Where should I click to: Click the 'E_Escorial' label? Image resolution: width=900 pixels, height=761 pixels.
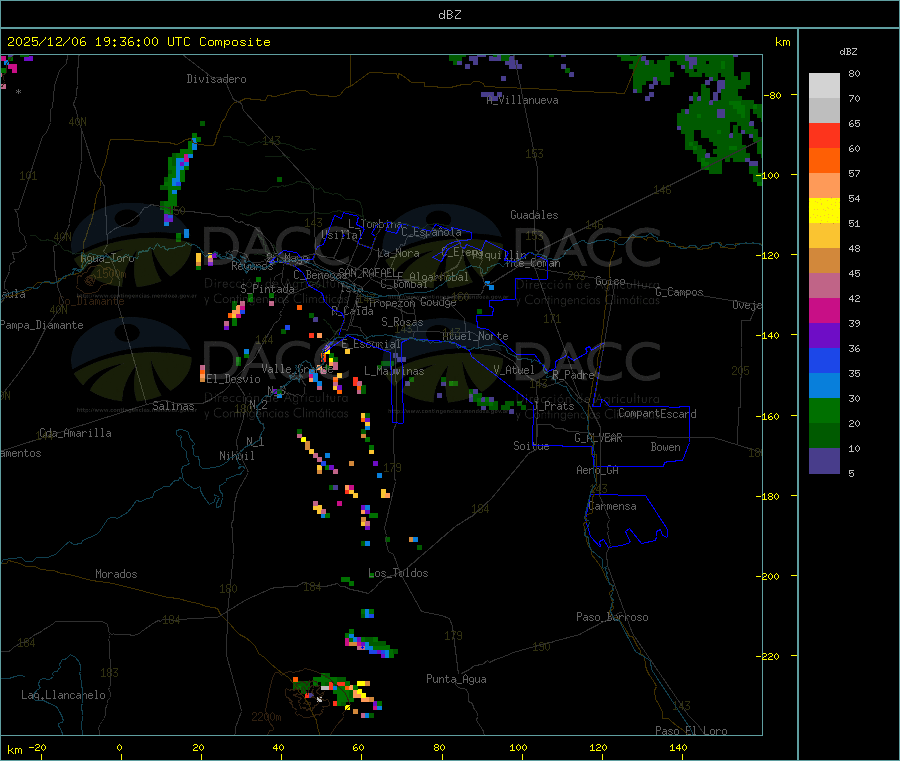(371, 344)
